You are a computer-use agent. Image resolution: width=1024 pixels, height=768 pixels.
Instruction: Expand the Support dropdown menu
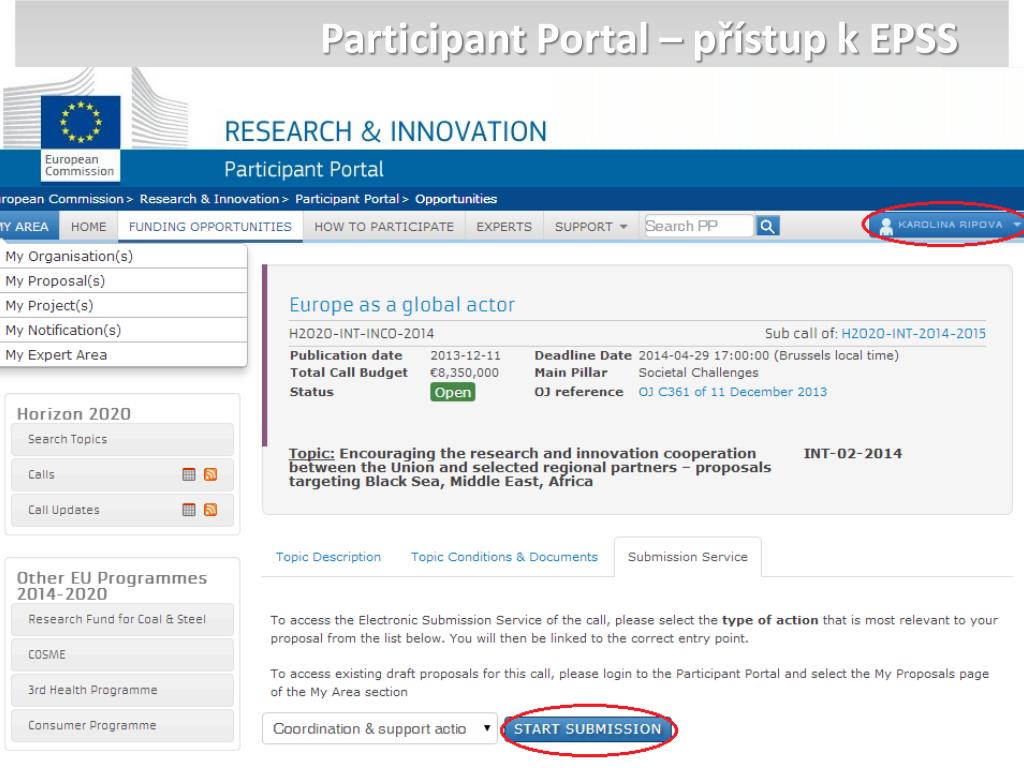click(591, 227)
